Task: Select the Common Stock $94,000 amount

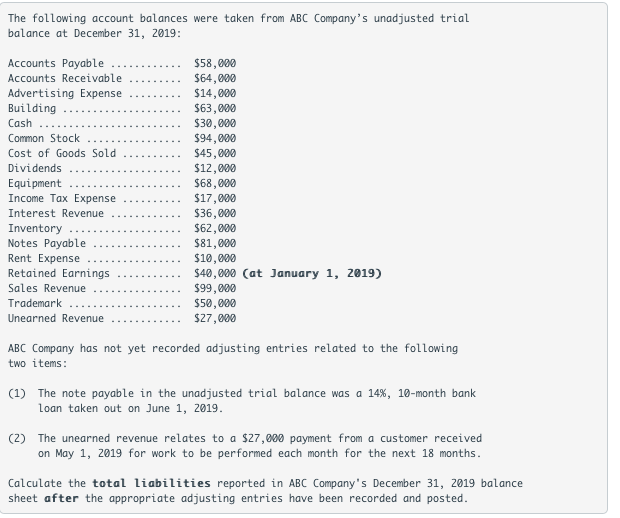Action: pos(214,138)
